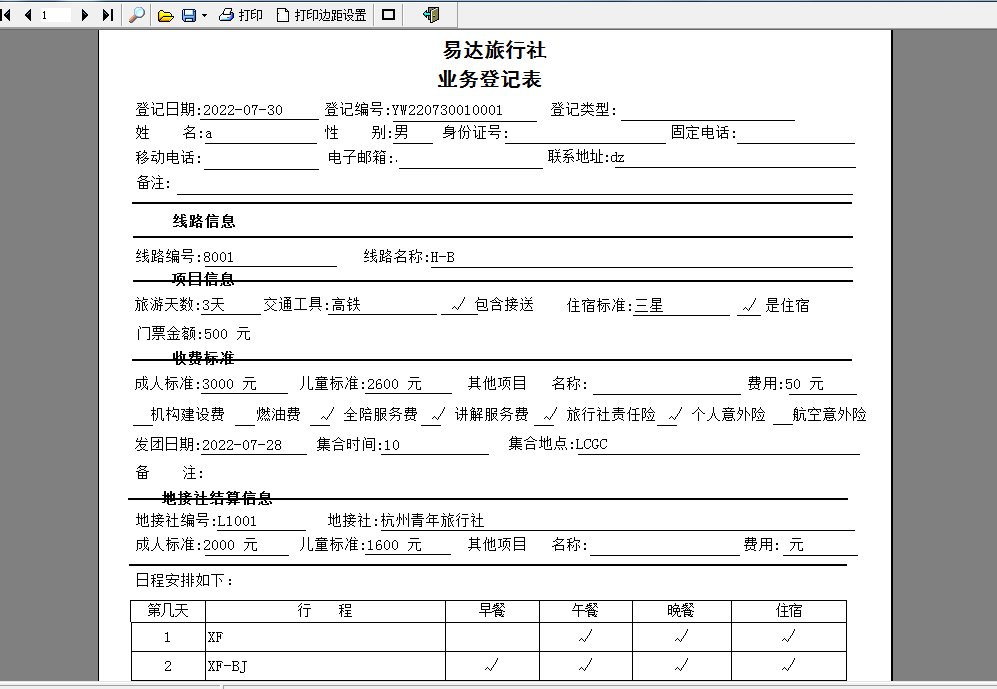This screenshot has height=689, width=997.
Task: Click settlement child standard 1600 元
Action: [394, 545]
